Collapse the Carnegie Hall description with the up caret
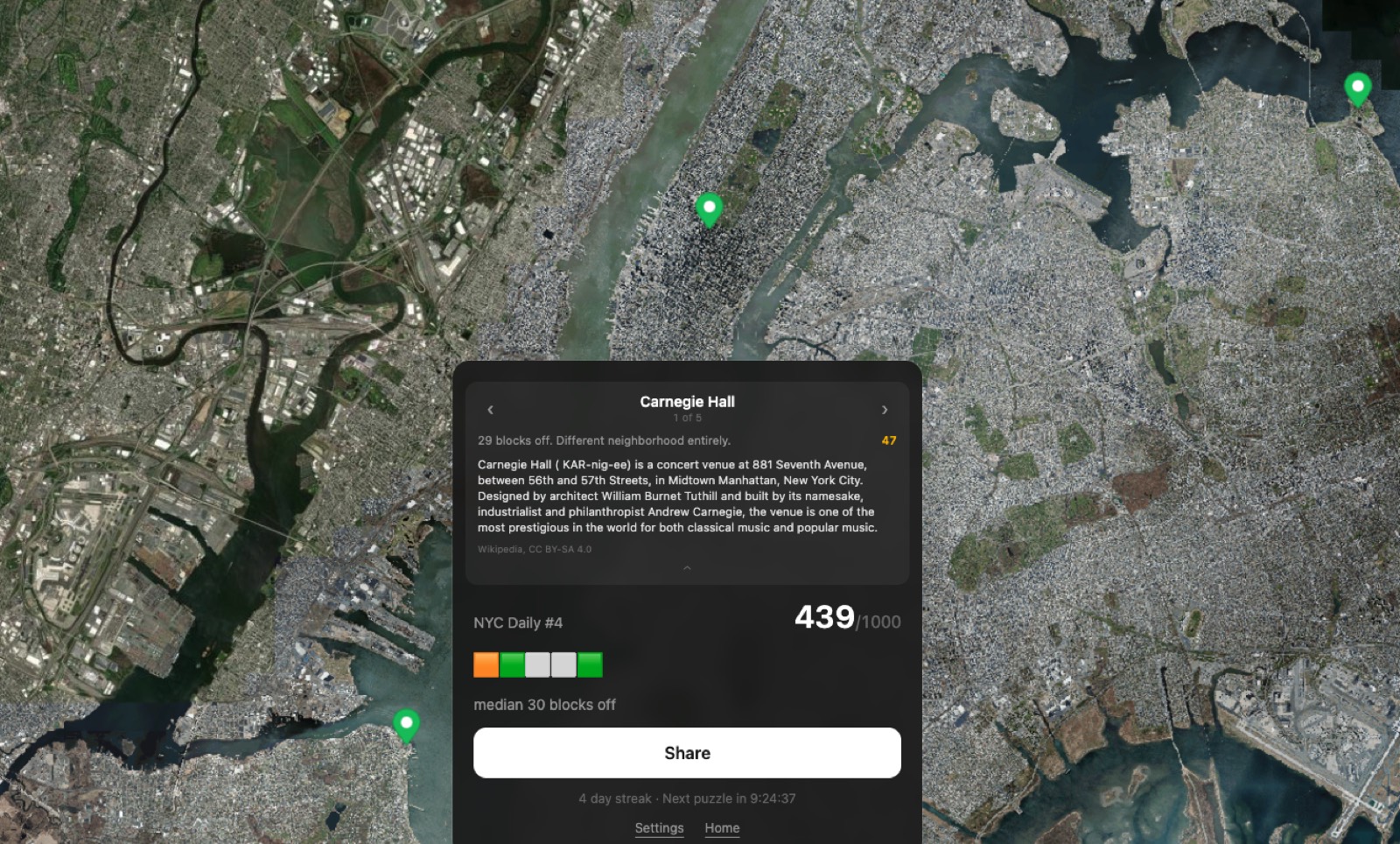This screenshot has height=844, width=1400. [x=687, y=568]
